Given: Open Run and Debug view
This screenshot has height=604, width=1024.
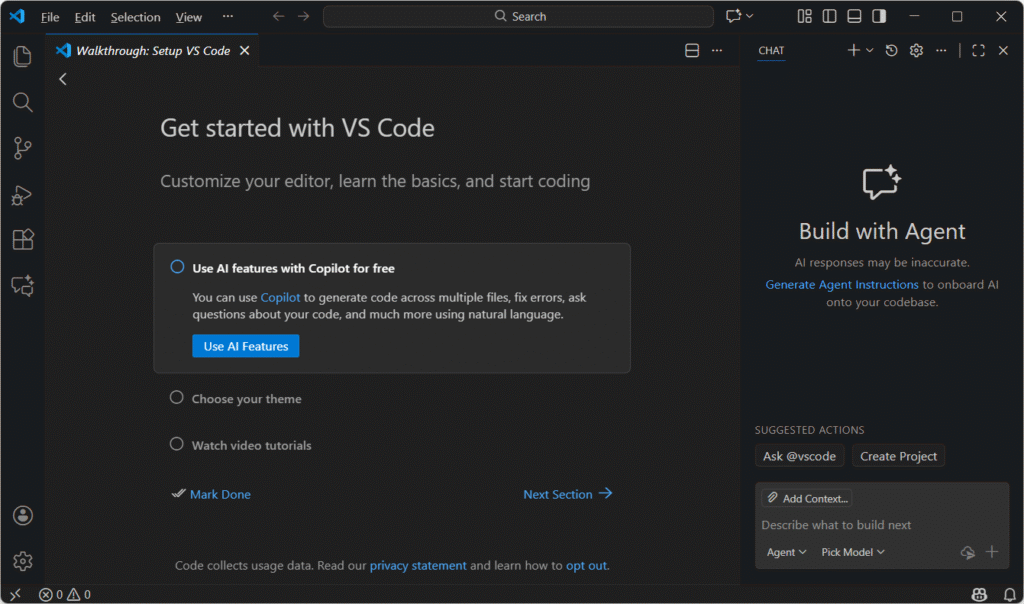Looking at the screenshot, I should click(22, 195).
